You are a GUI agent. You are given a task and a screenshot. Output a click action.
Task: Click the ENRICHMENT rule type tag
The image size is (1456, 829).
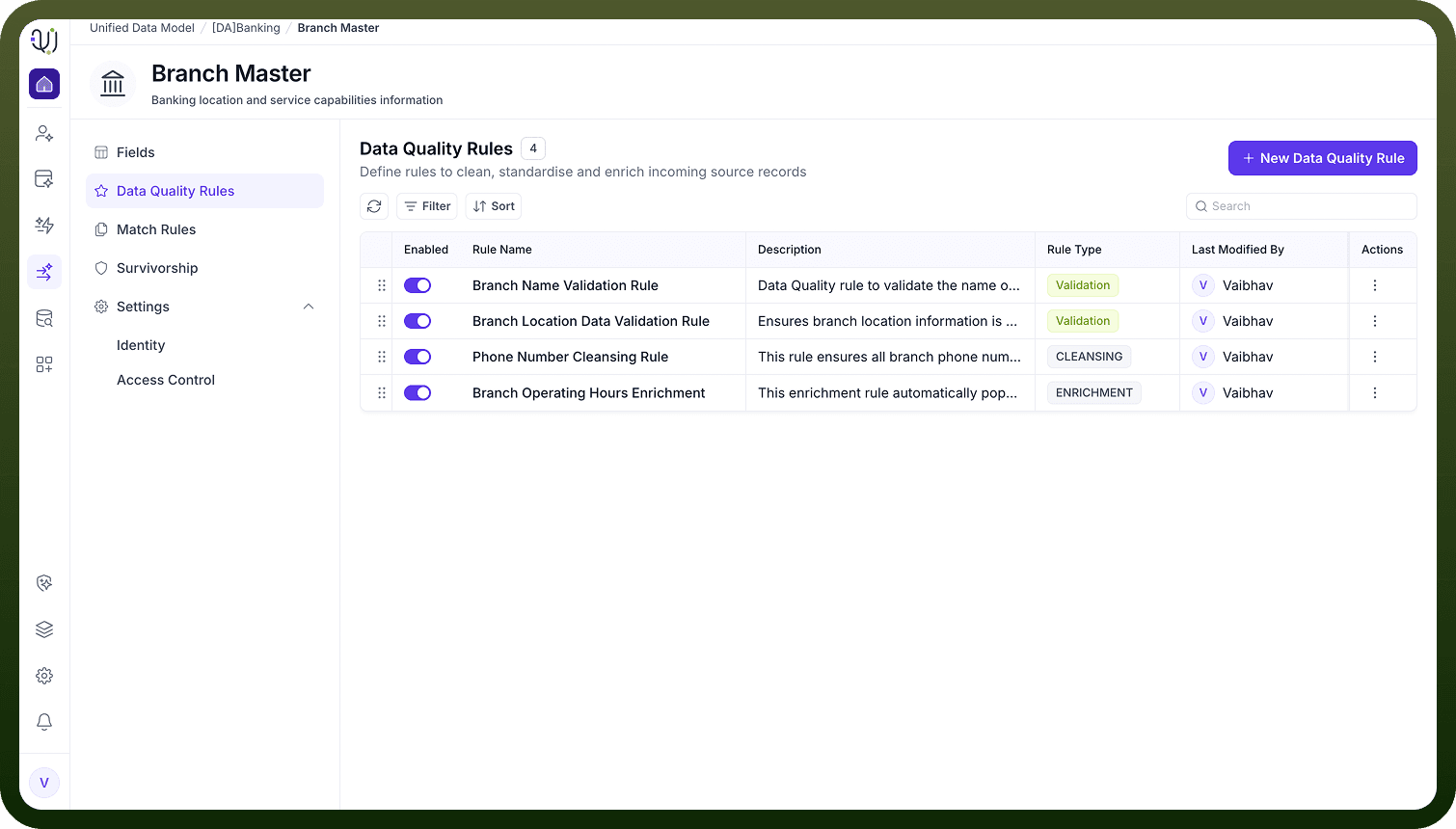[1094, 393]
